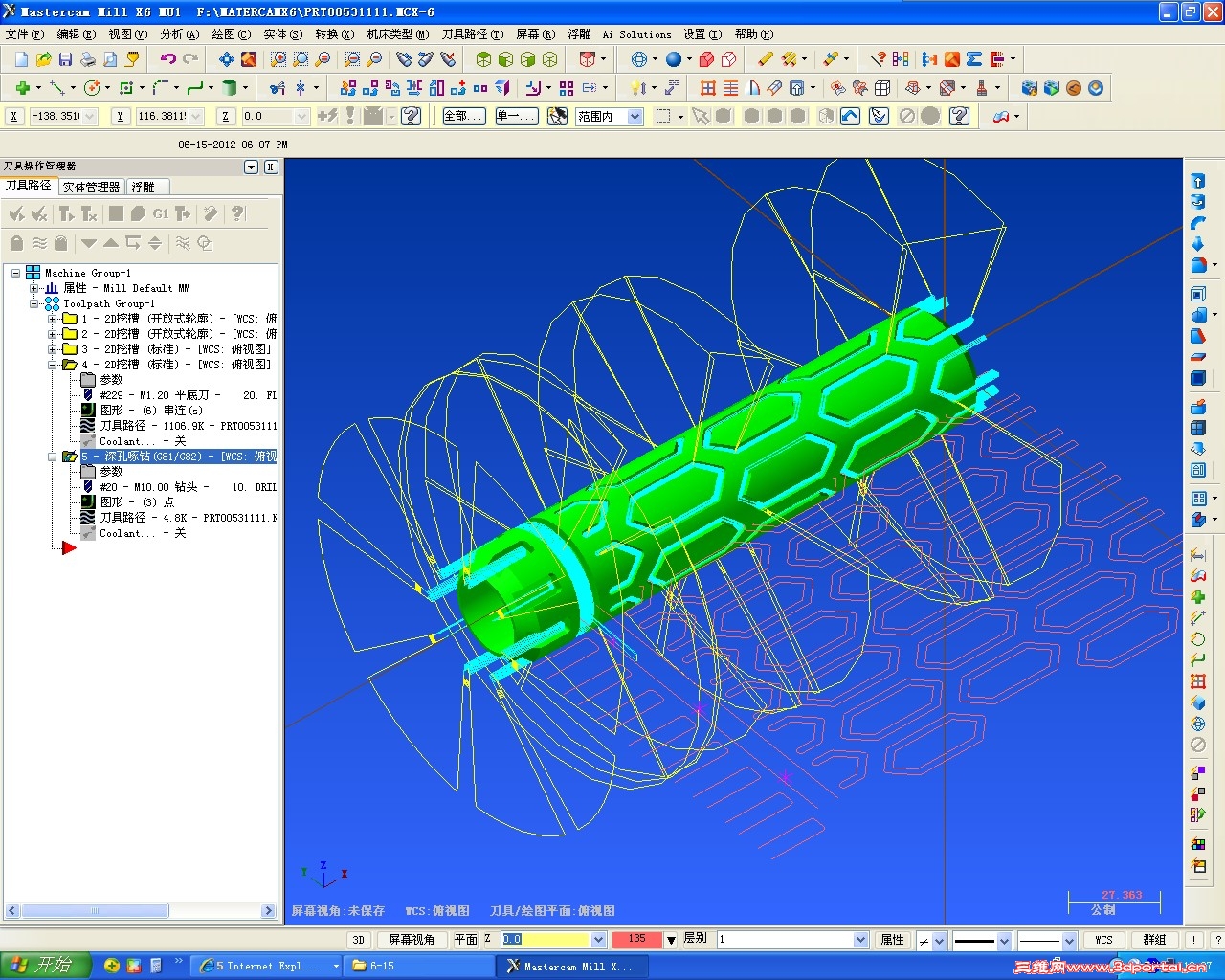Collapse operation 5 深孔啄钻 node
The height and width of the screenshot is (980, 1225).
pyautogui.click(x=53, y=457)
